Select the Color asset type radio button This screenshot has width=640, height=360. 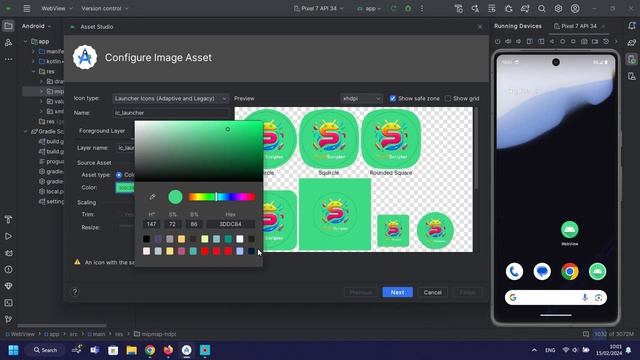pyautogui.click(x=119, y=175)
